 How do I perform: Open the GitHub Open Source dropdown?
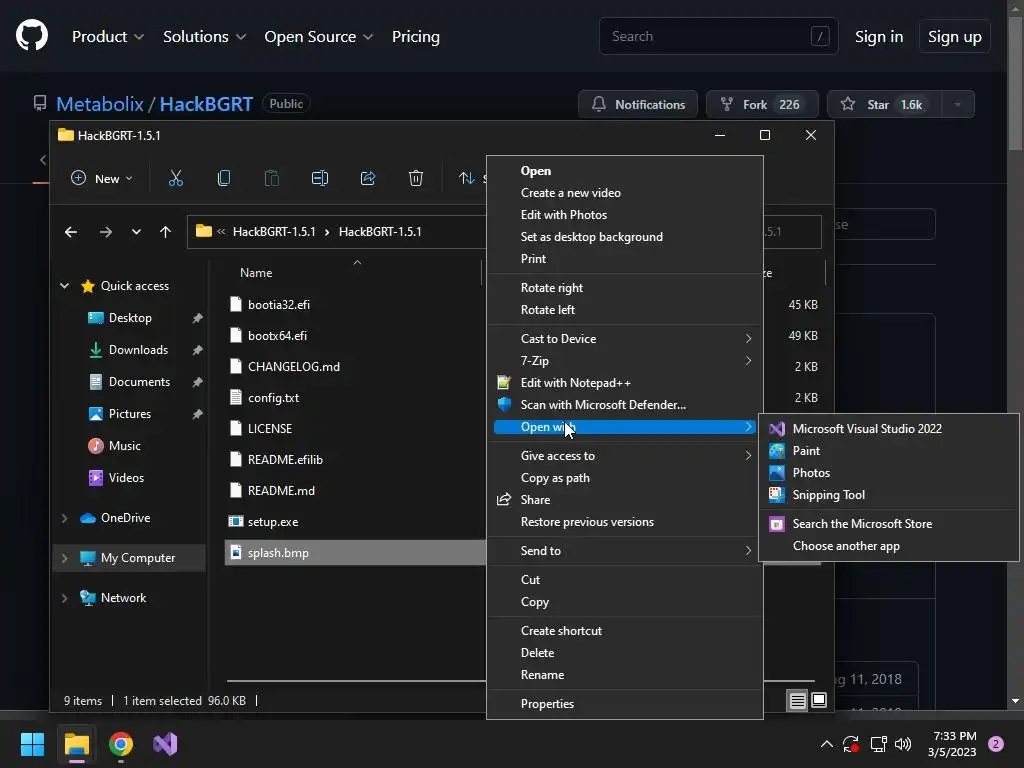click(319, 37)
